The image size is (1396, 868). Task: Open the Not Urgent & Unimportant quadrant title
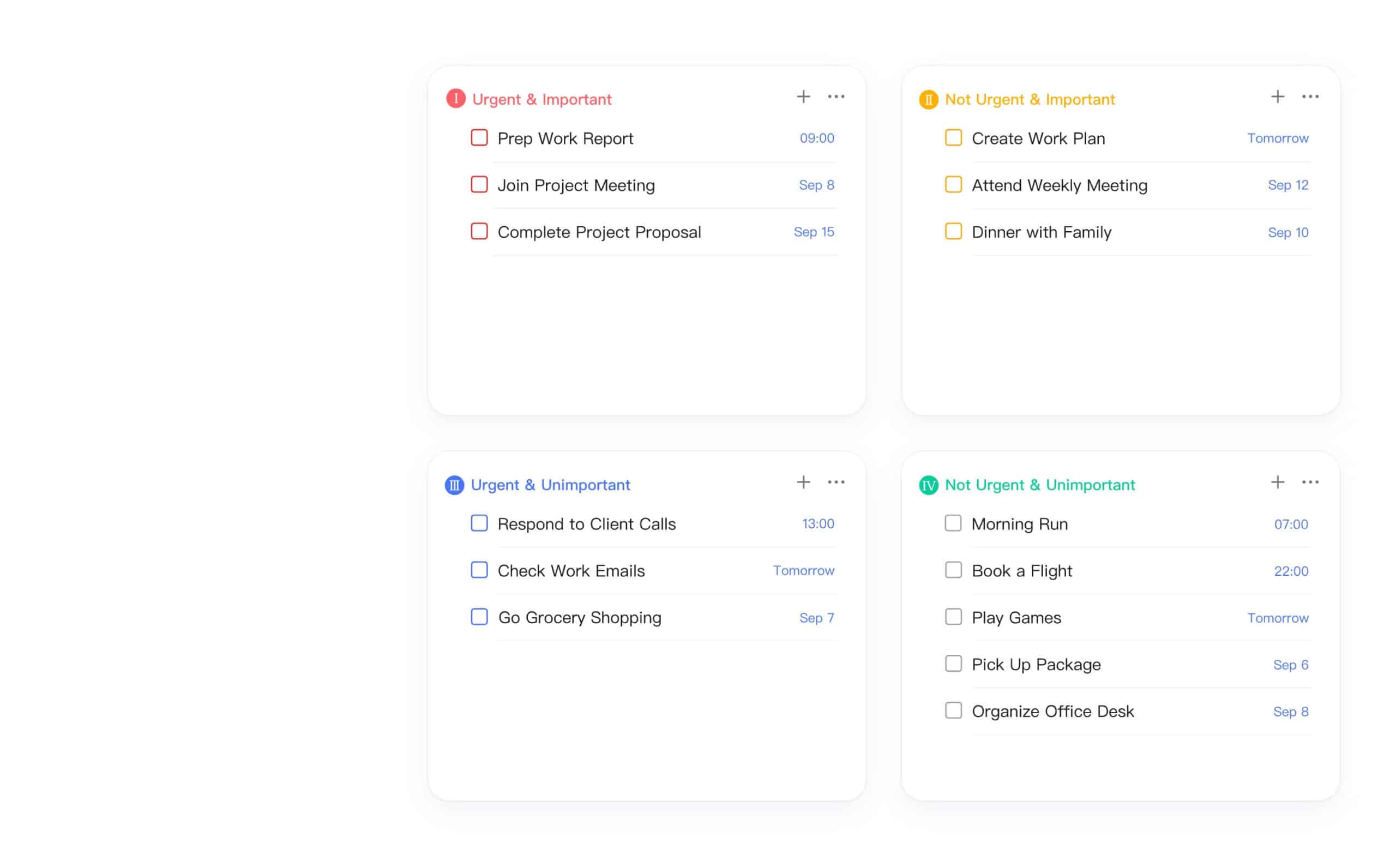click(x=1040, y=485)
